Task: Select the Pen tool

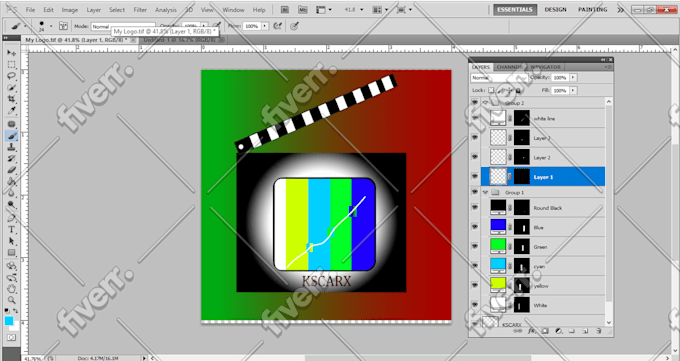Action: point(11,218)
